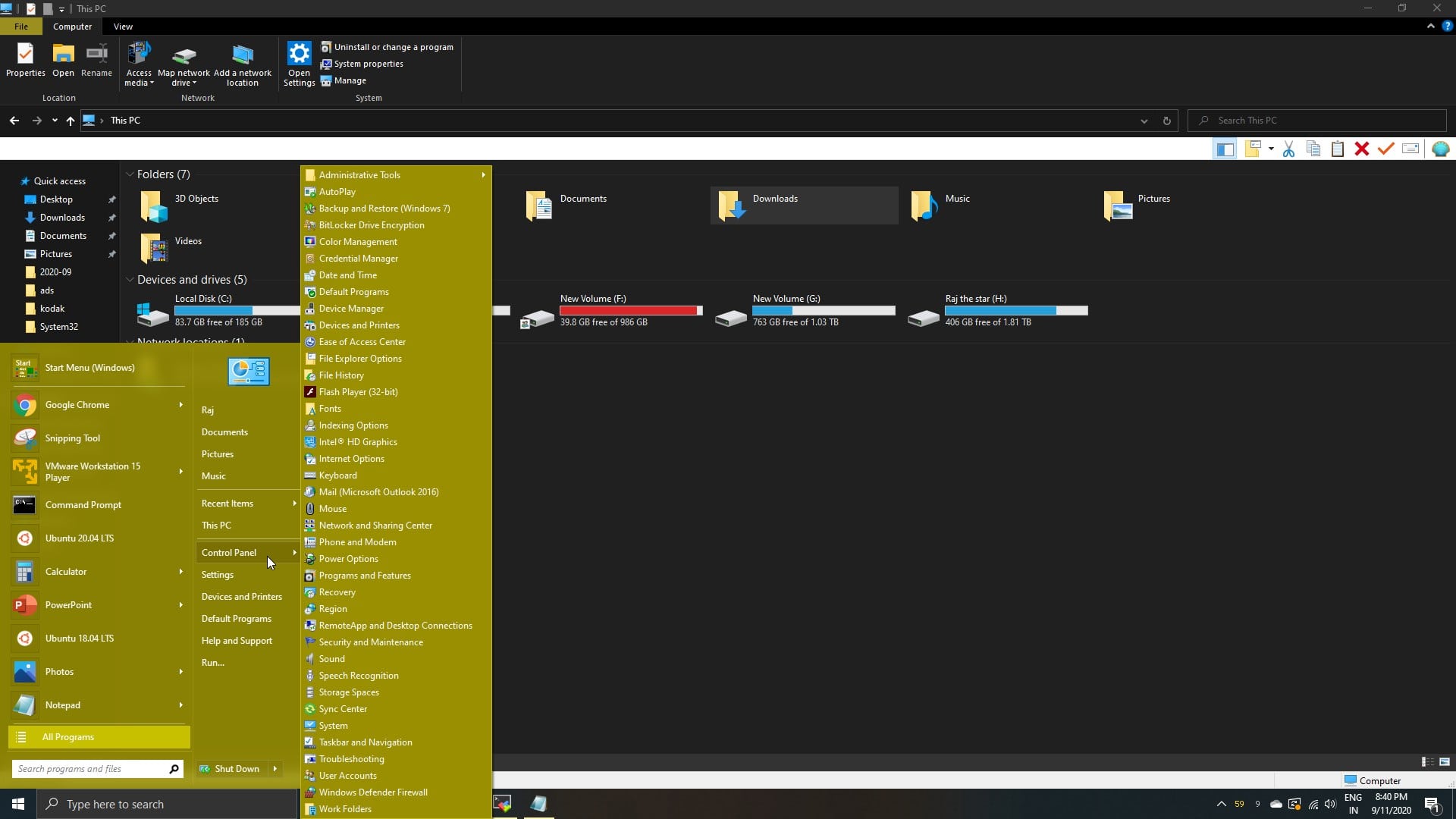Open recent locations dropdown arrow
Image resolution: width=1456 pixels, height=819 pixels.
55,121
